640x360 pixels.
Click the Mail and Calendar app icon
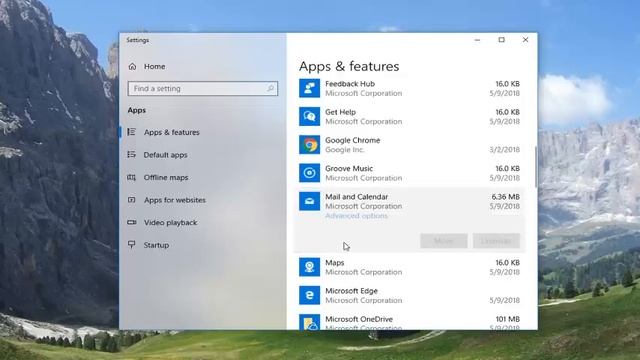309,201
